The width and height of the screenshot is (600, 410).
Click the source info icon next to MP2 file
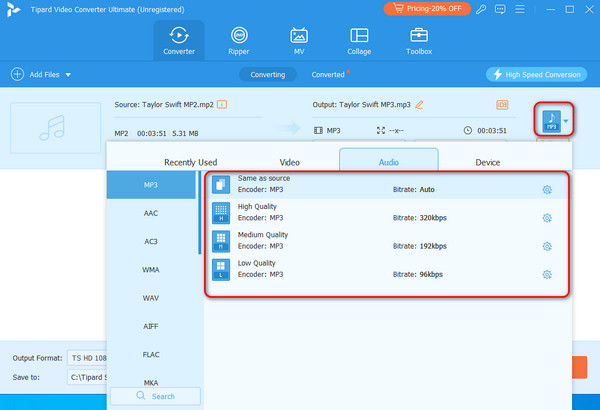point(222,104)
